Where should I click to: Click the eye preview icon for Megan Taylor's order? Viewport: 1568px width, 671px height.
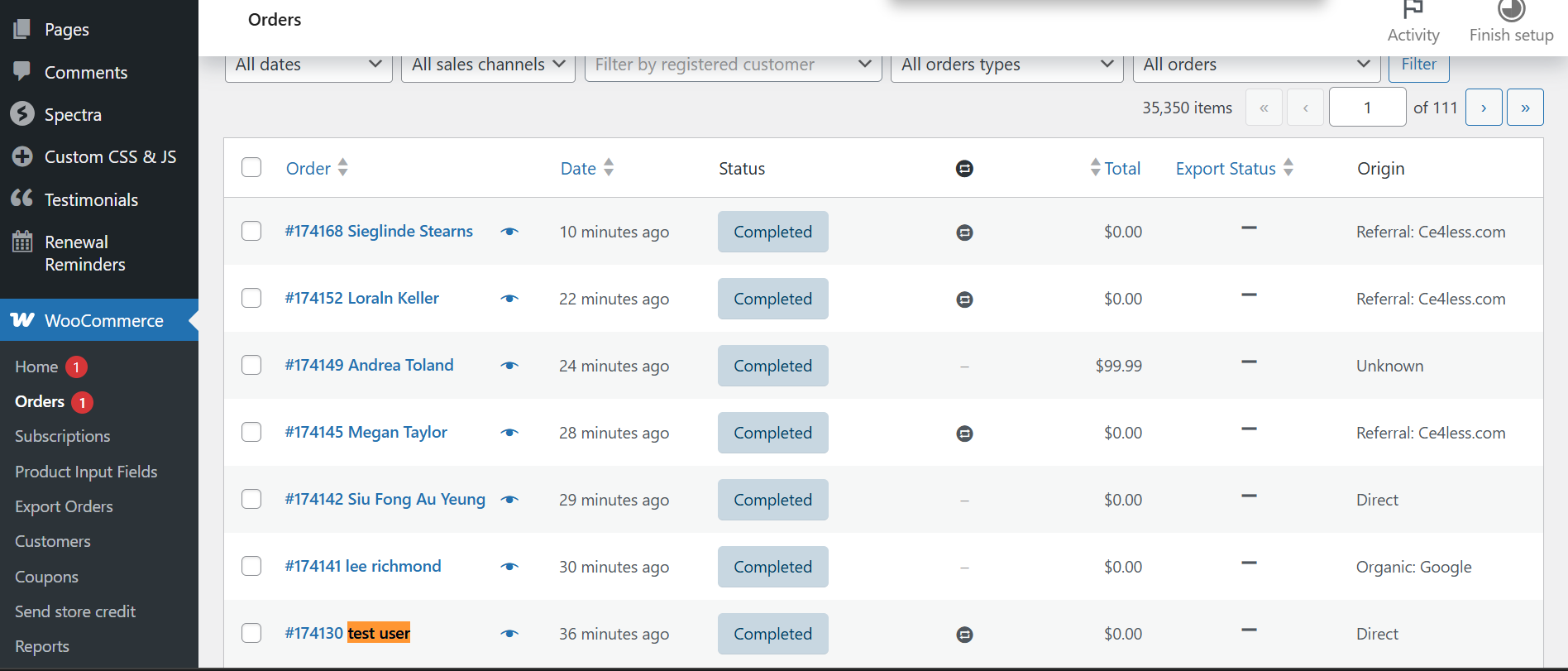point(509,433)
